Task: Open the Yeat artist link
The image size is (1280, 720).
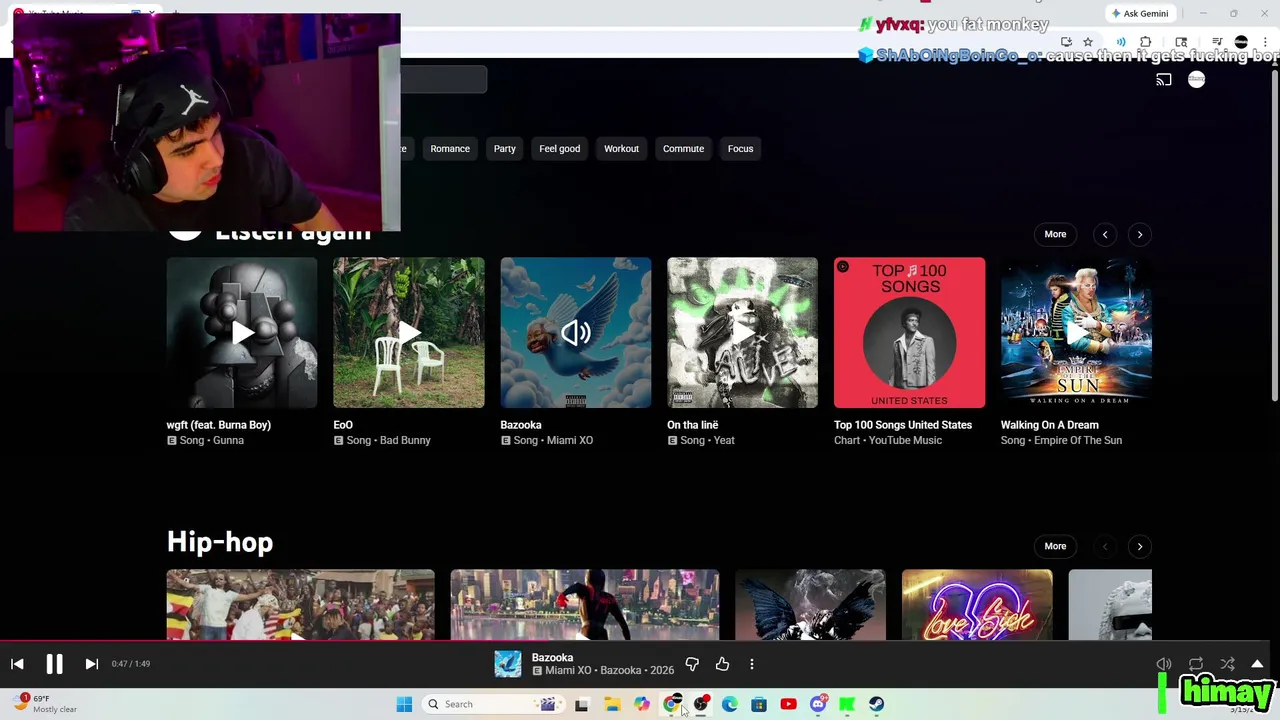Action: click(722, 440)
